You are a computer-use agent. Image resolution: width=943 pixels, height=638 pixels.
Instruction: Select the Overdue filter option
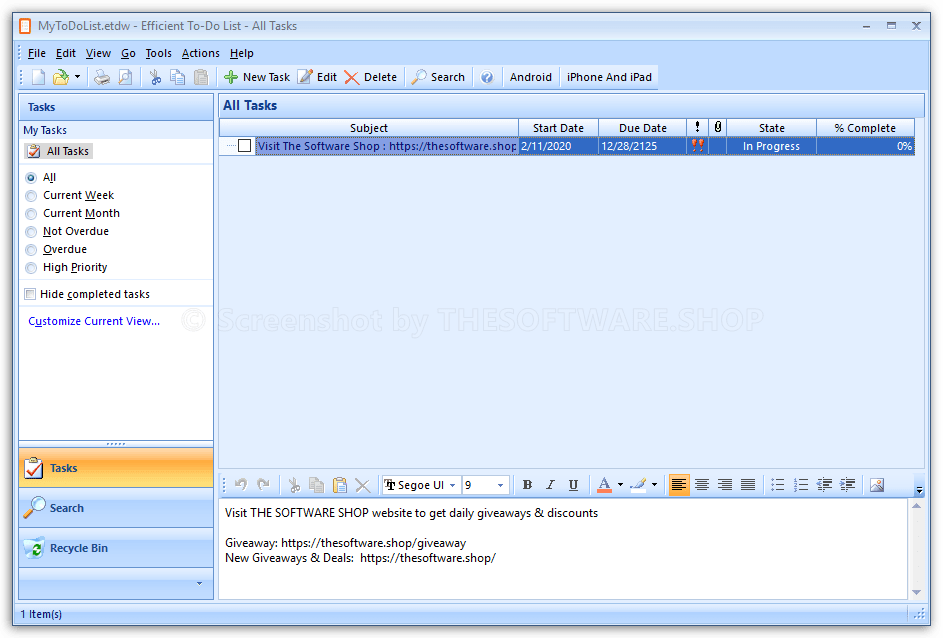30,249
